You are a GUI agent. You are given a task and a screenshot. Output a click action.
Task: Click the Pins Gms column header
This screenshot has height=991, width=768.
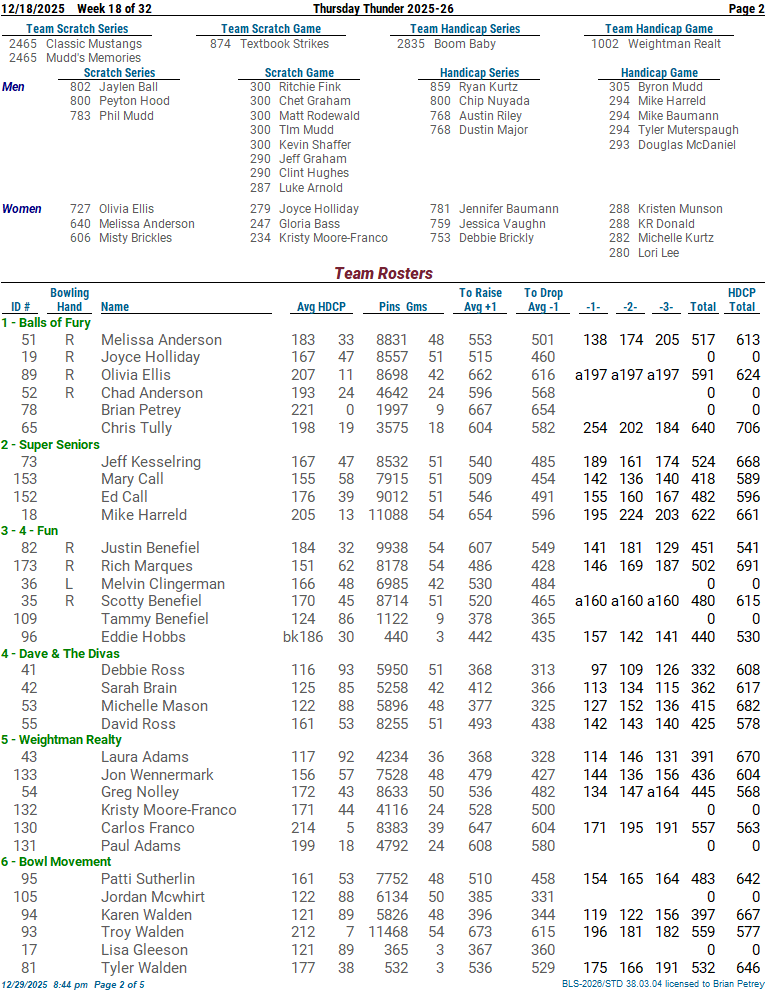[403, 307]
